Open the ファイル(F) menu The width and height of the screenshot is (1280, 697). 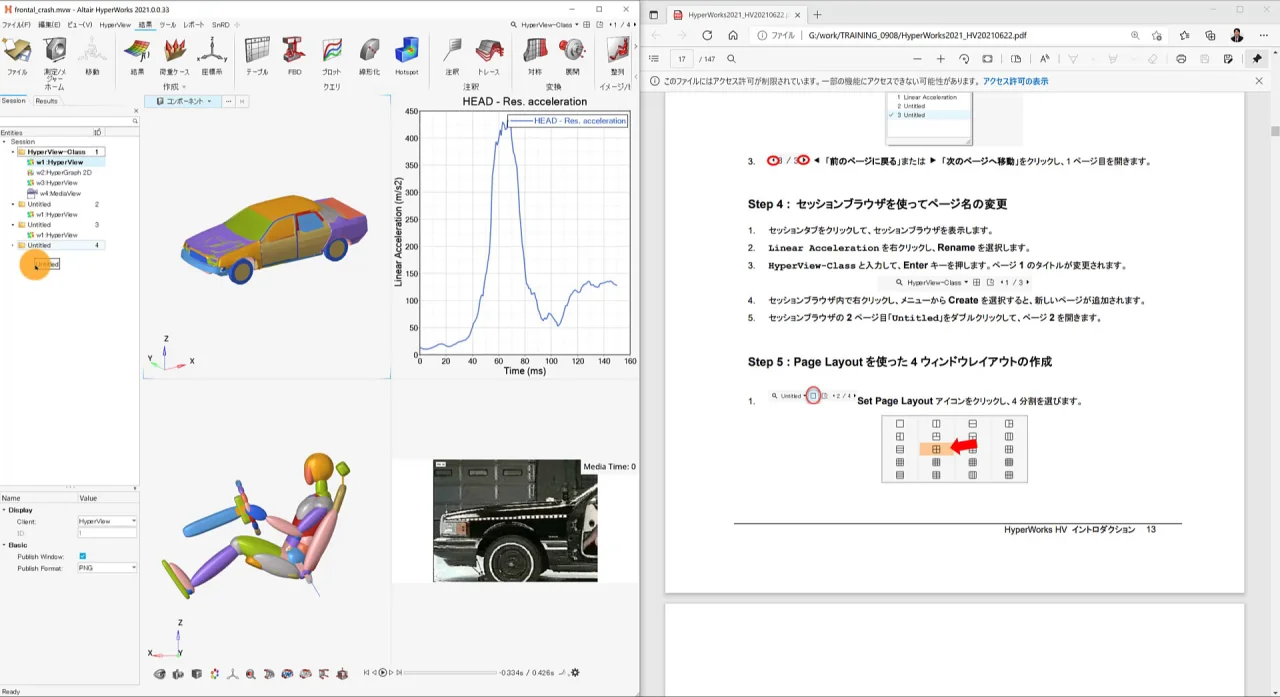pyautogui.click(x=16, y=24)
